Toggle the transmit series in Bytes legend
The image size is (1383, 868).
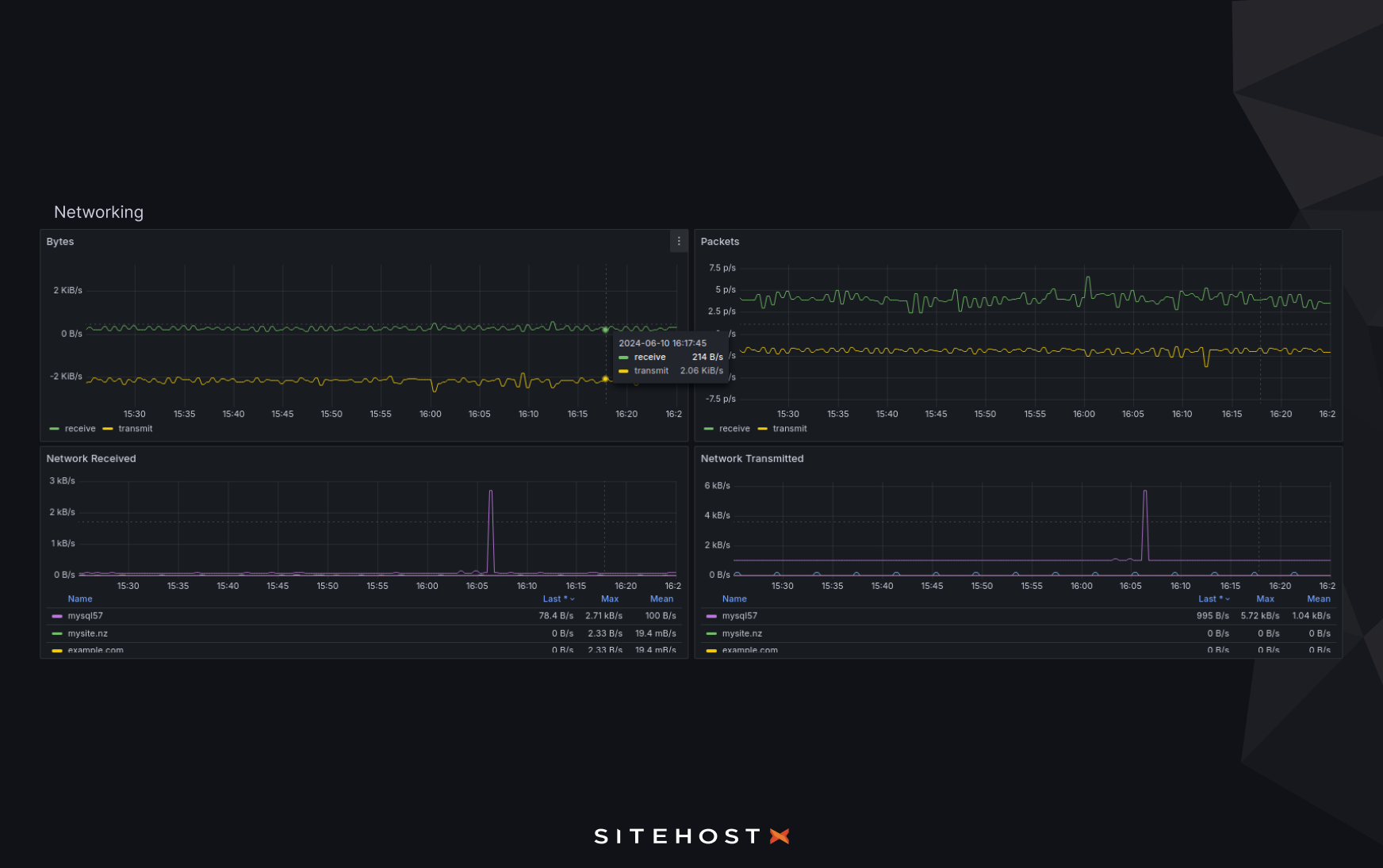(x=134, y=428)
